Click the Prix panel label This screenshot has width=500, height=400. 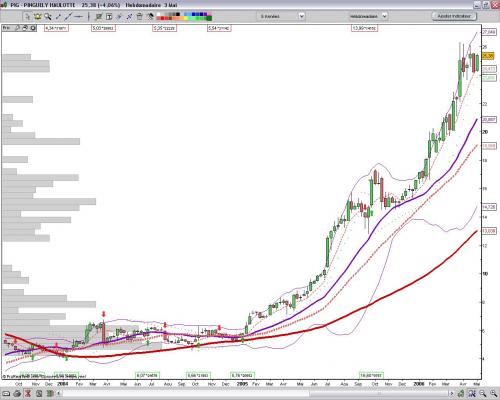point(6,28)
